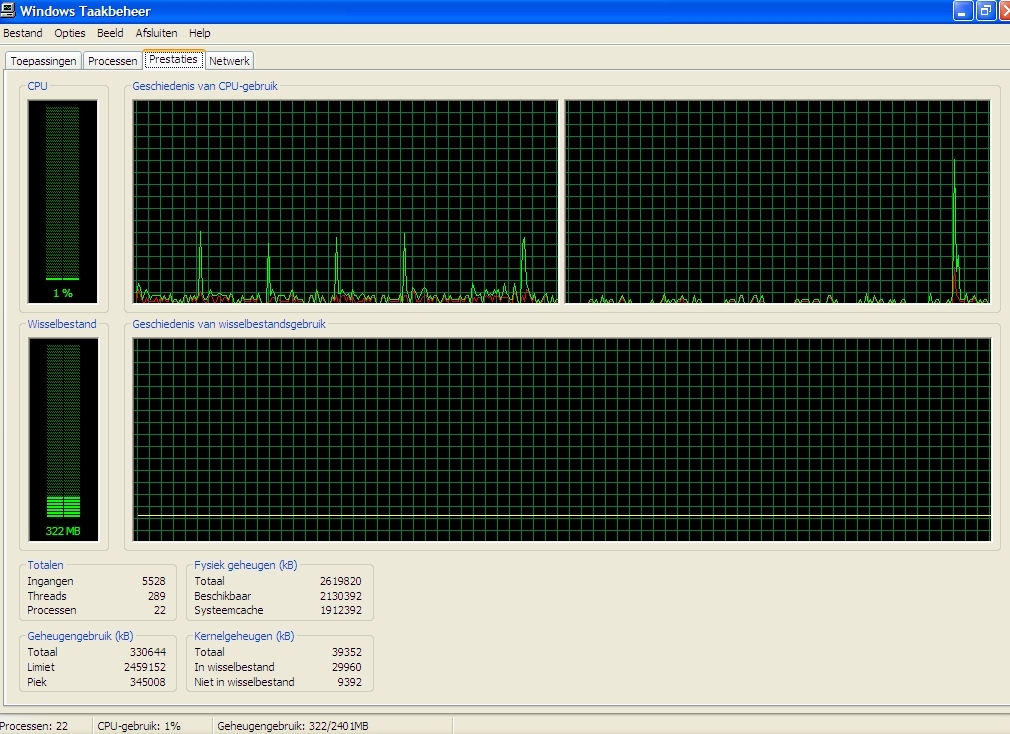Click the Limiet label
Viewport: 1010px width, 734px height.
tap(41, 667)
